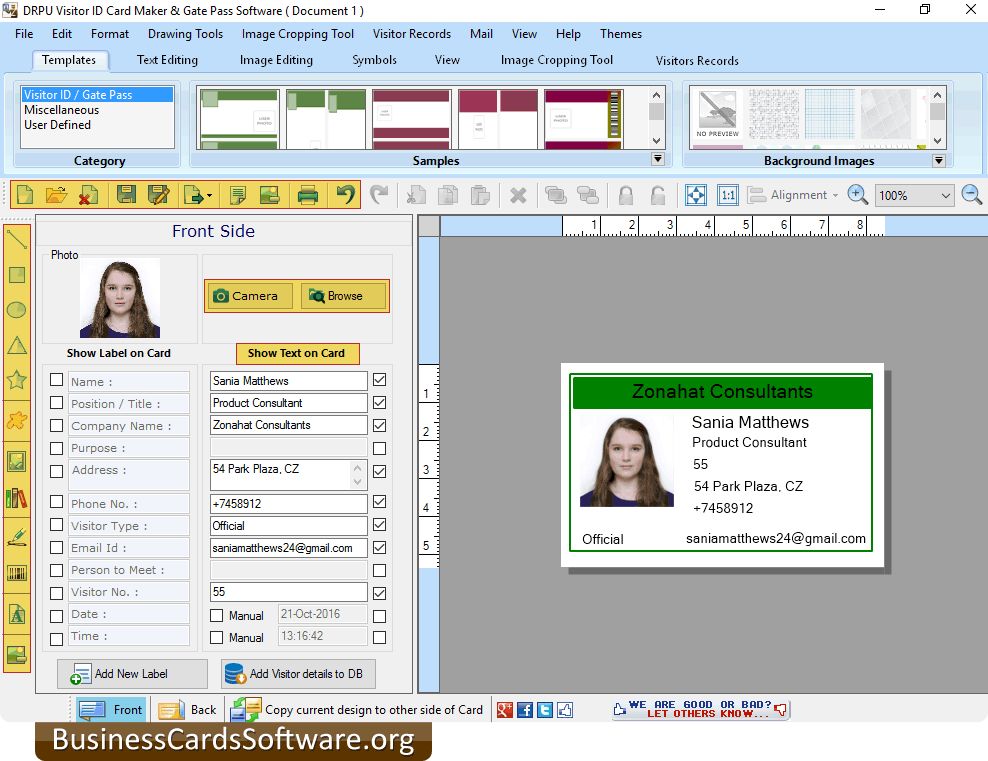The image size is (988, 761).
Task: Toggle the Manual checkbox for Time
Action: pos(216,638)
